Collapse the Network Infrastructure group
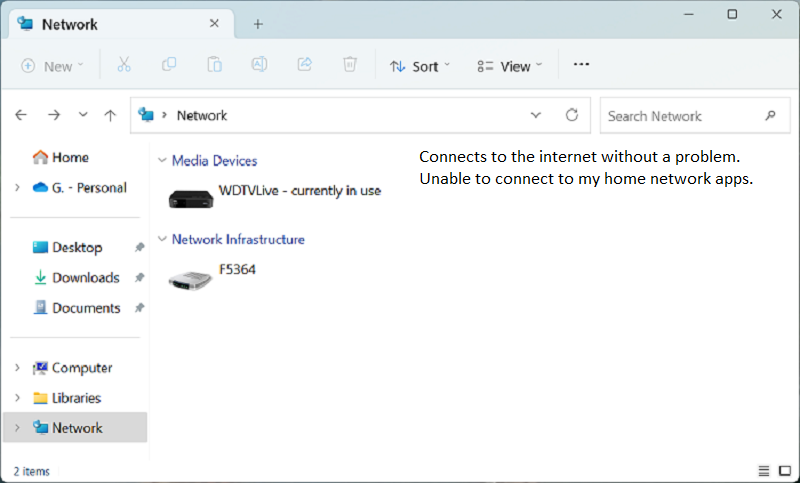 pyautogui.click(x=162, y=240)
